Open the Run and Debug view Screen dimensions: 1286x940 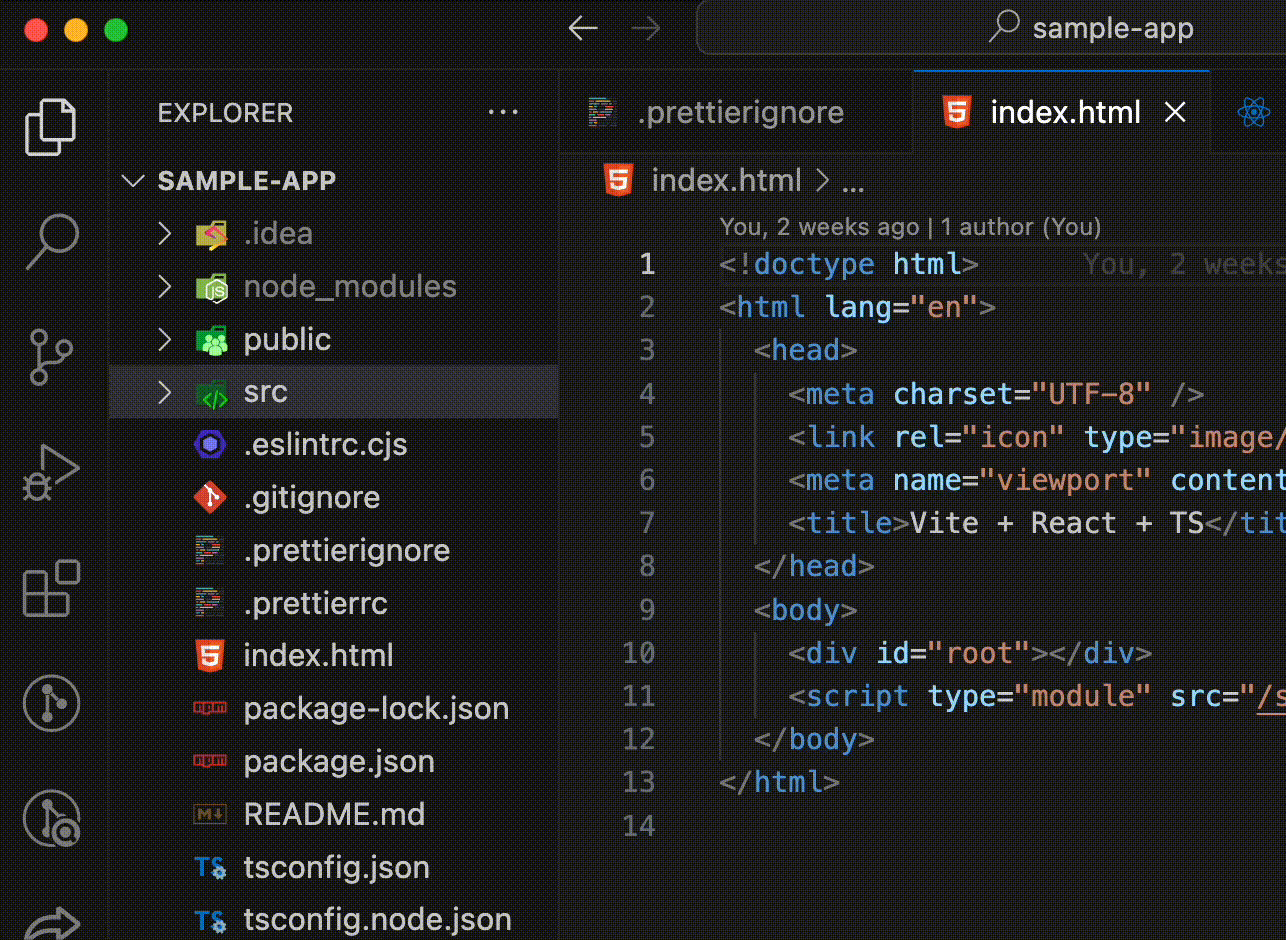[50, 473]
